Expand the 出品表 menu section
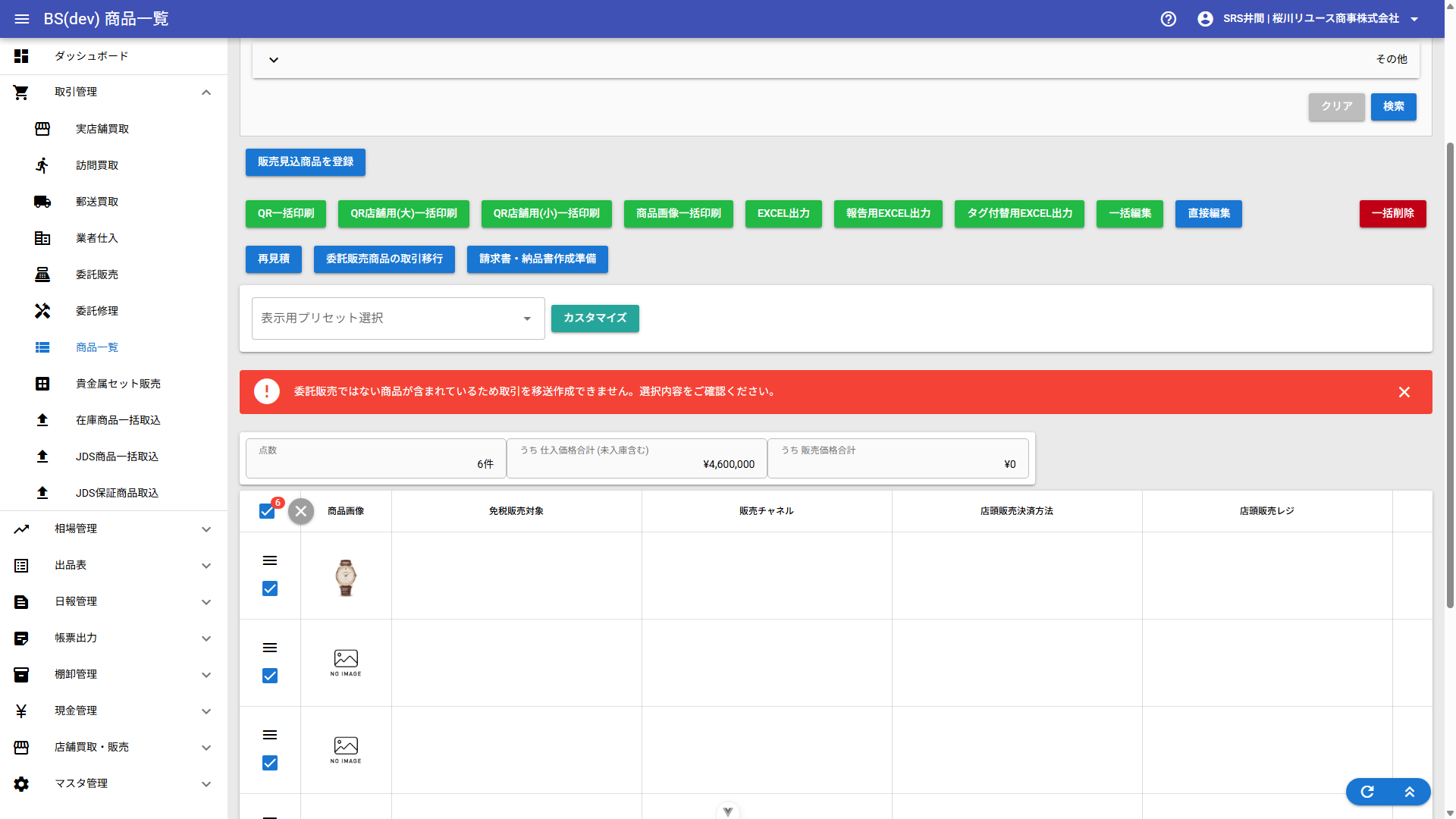This screenshot has height=819, width=1456. 206,566
